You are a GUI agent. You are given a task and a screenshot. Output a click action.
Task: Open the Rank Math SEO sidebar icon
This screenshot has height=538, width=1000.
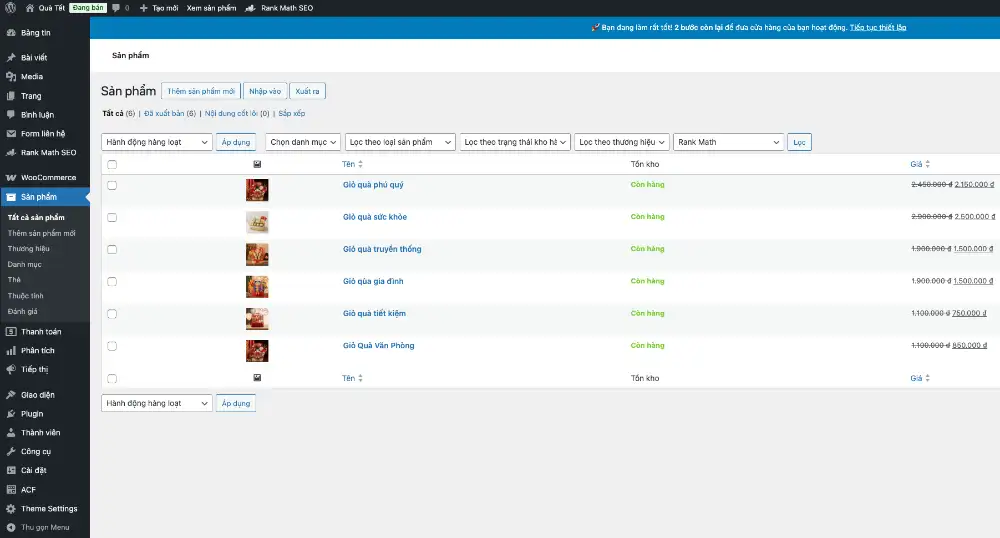point(11,152)
